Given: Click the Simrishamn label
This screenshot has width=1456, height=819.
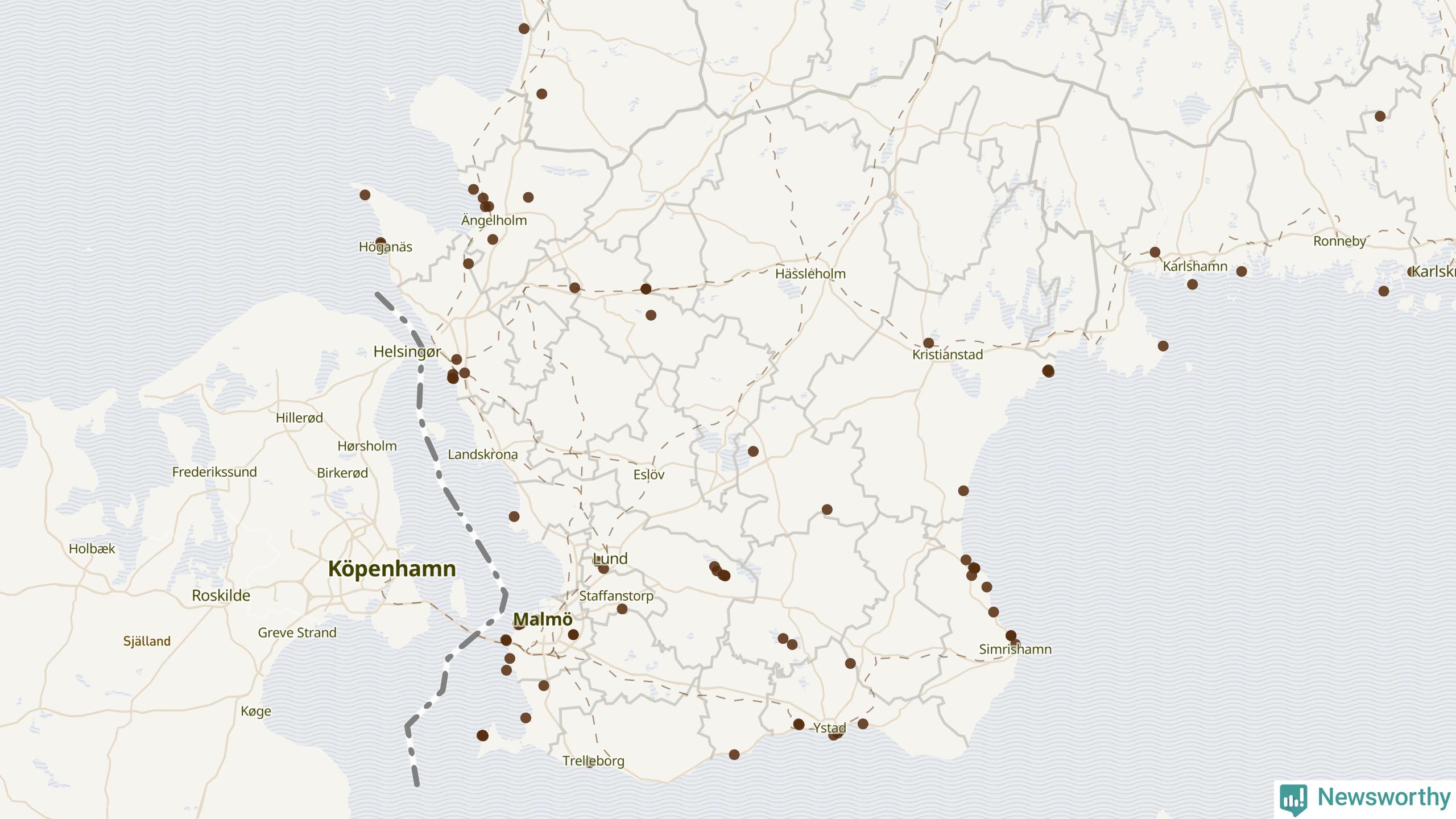Looking at the screenshot, I should coord(1015,649).
